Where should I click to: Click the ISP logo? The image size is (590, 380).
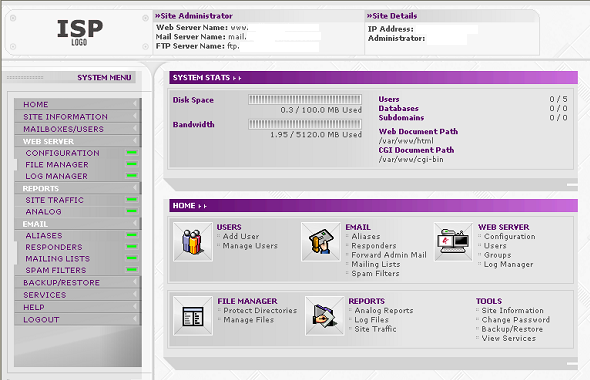80,32
